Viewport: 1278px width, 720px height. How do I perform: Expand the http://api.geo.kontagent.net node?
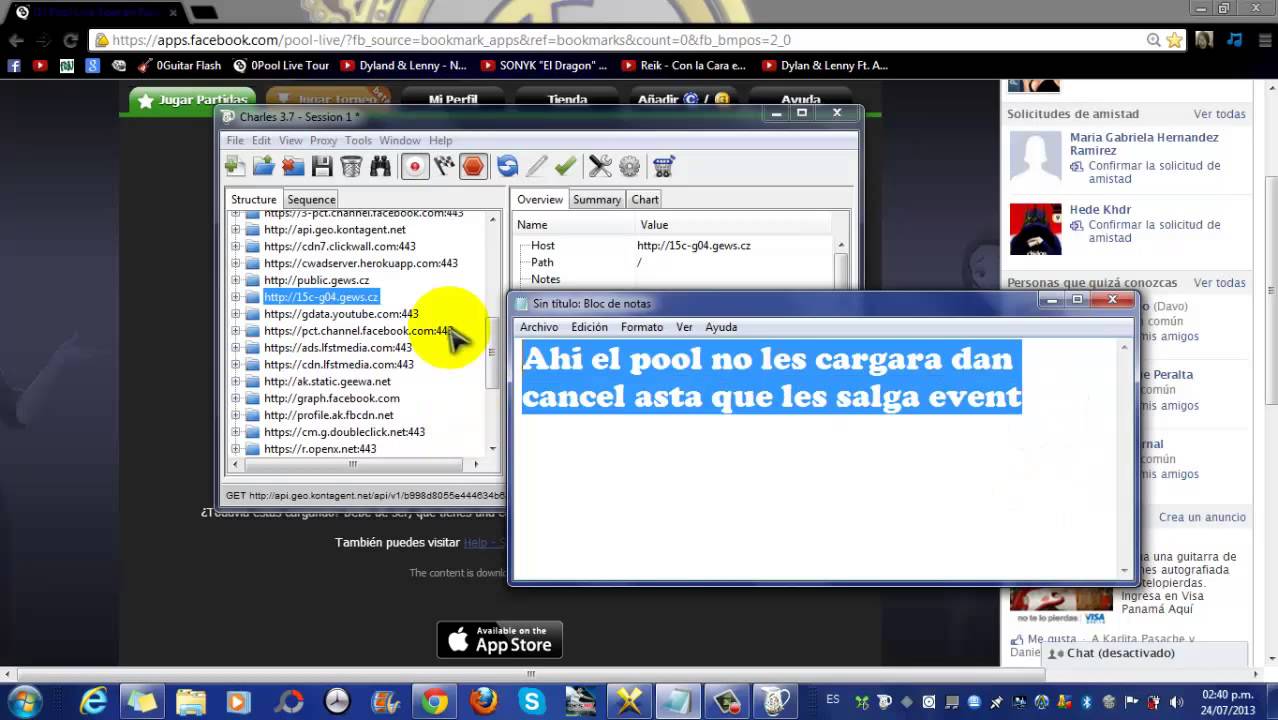(236, 229)
